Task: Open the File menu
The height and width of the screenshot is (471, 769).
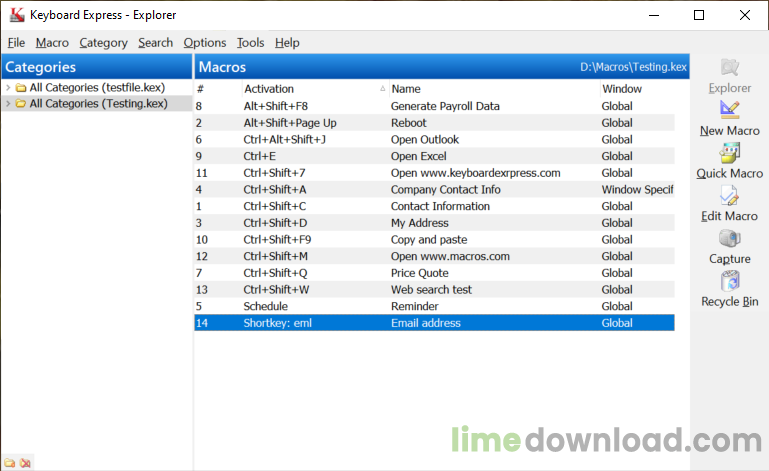Action: [16, 43]
